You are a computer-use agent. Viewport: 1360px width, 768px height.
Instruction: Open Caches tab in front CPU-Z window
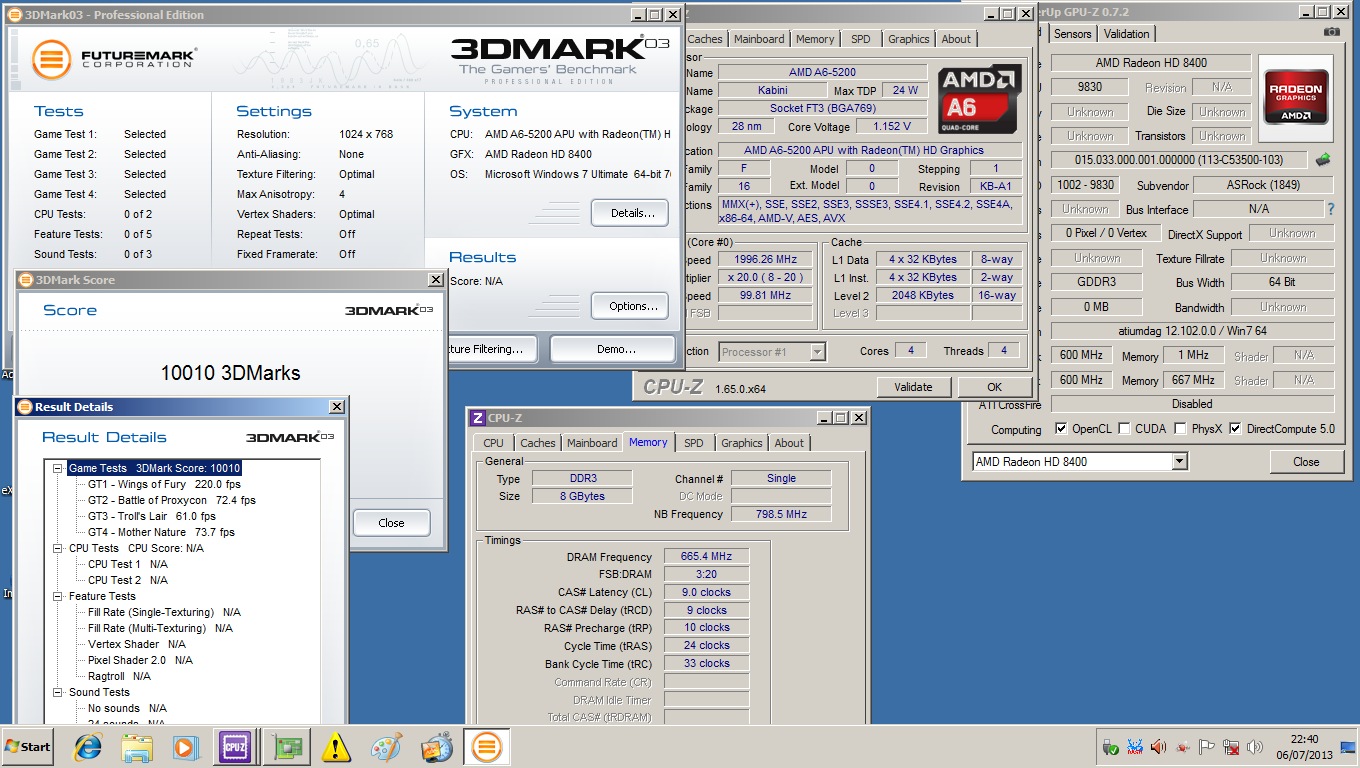538,443
